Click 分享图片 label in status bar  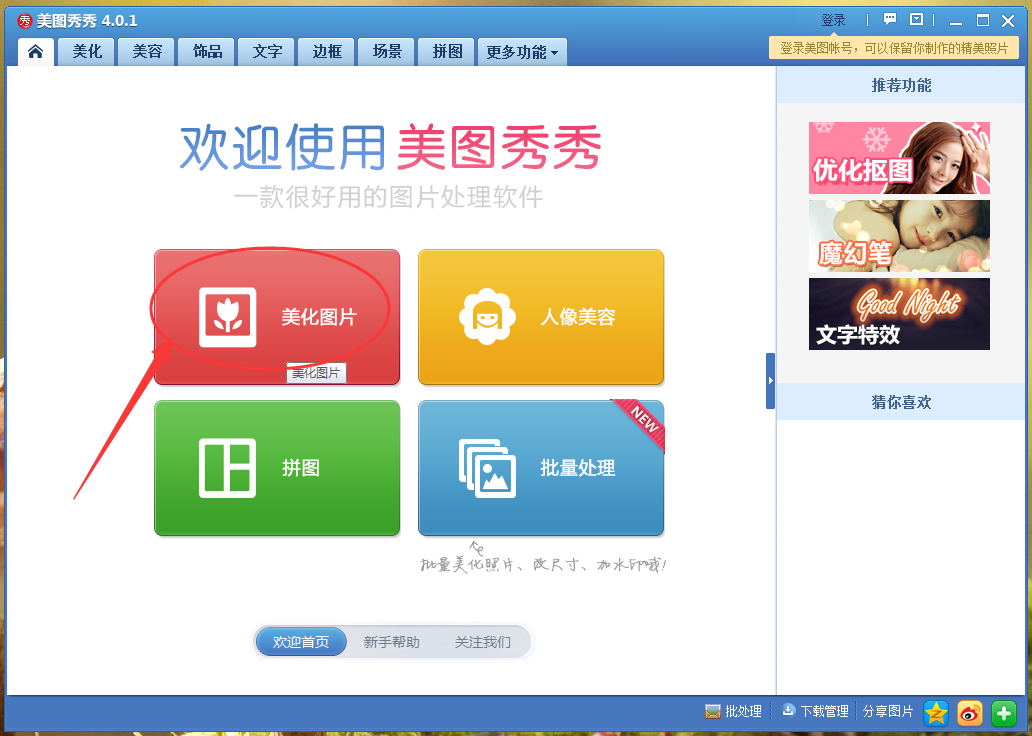(x=888, y=712)
